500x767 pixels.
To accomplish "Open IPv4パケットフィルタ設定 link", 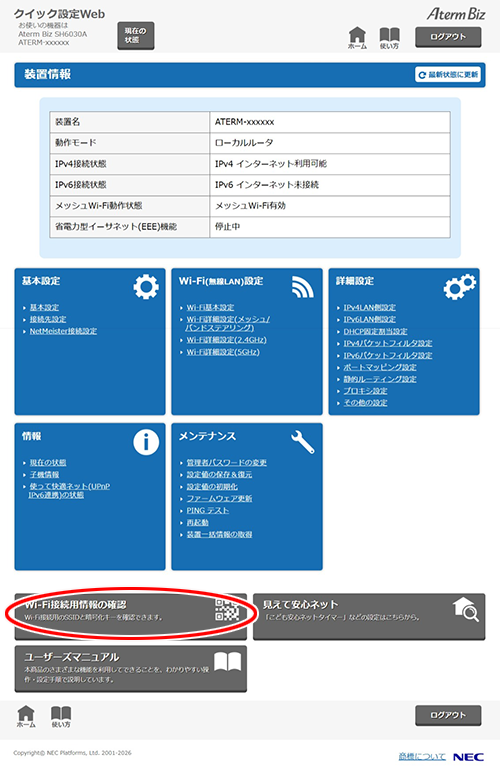I will [x=387, y=343].
